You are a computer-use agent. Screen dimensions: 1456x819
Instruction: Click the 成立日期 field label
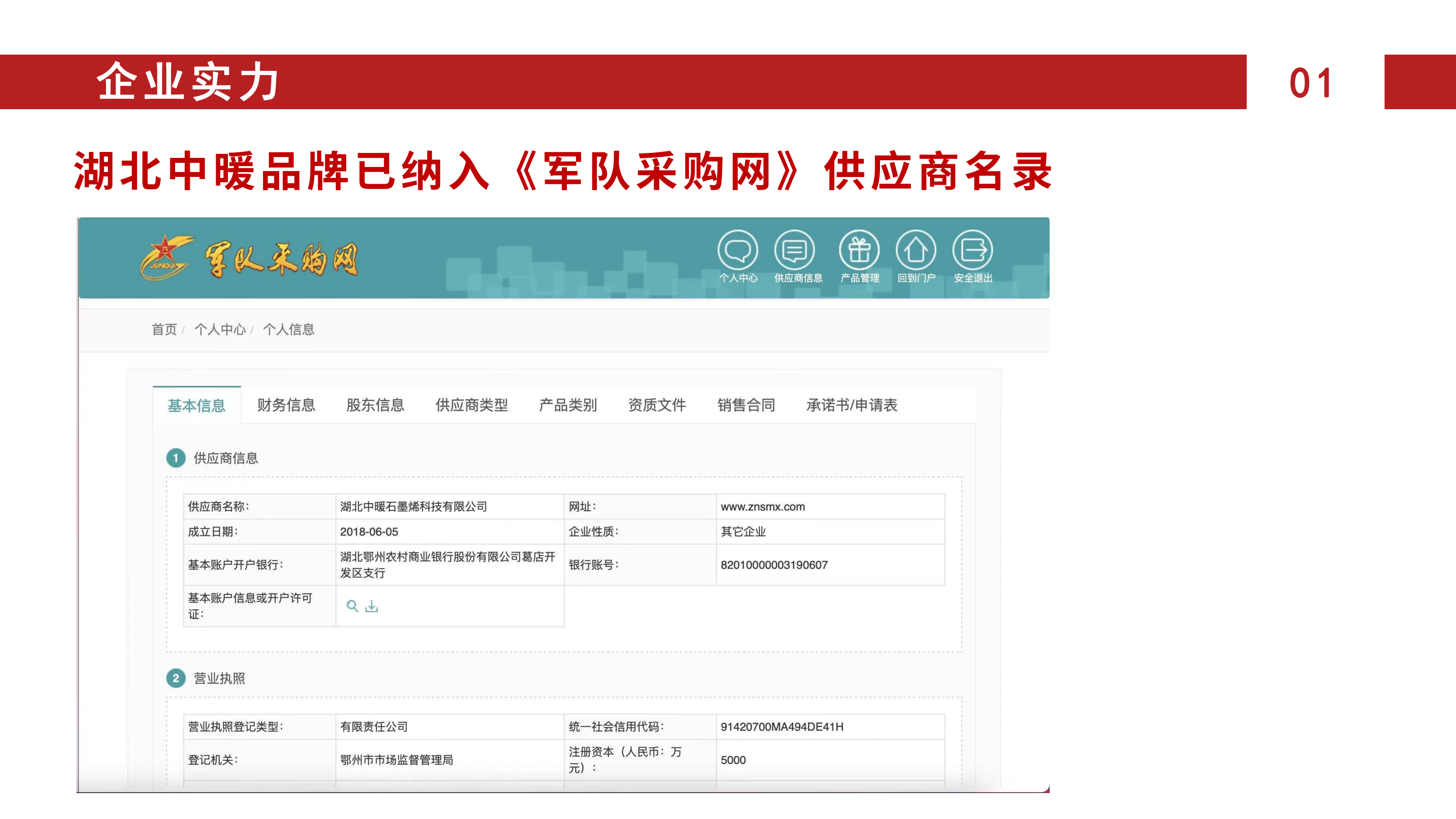213,532
